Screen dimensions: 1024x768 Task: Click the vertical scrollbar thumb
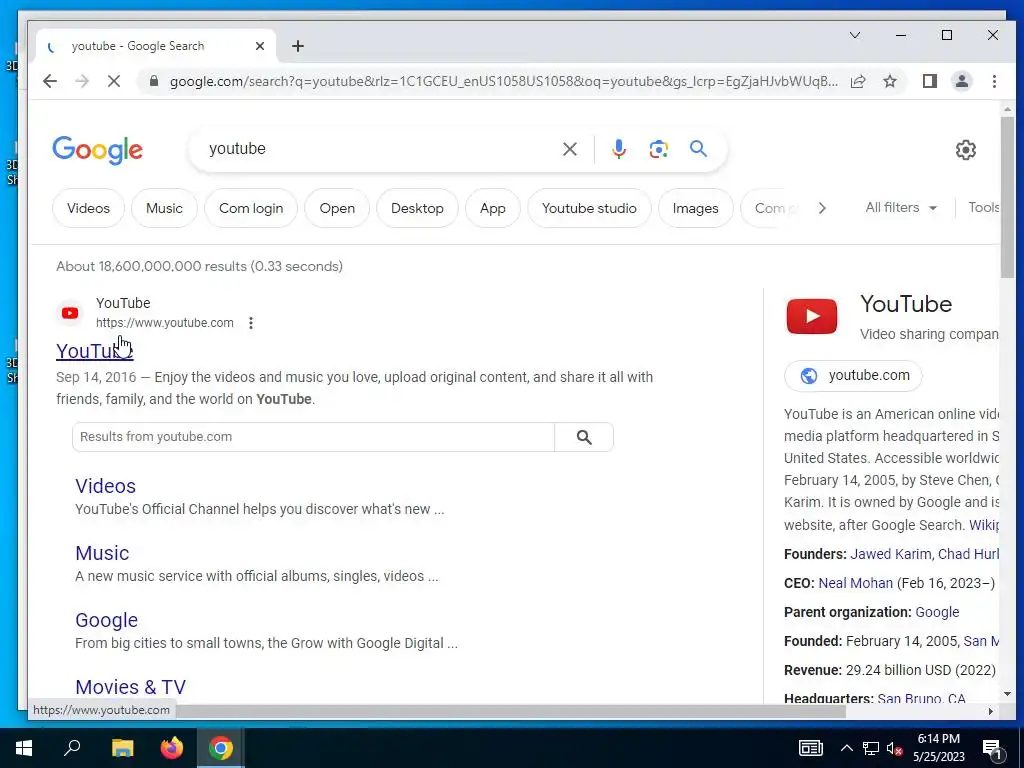(1007, 196)
